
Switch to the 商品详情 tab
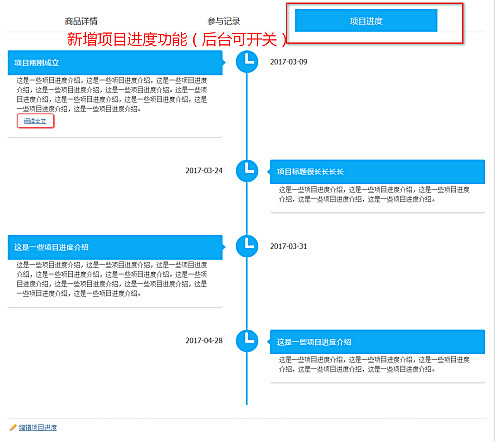click(x=81, y=21)
